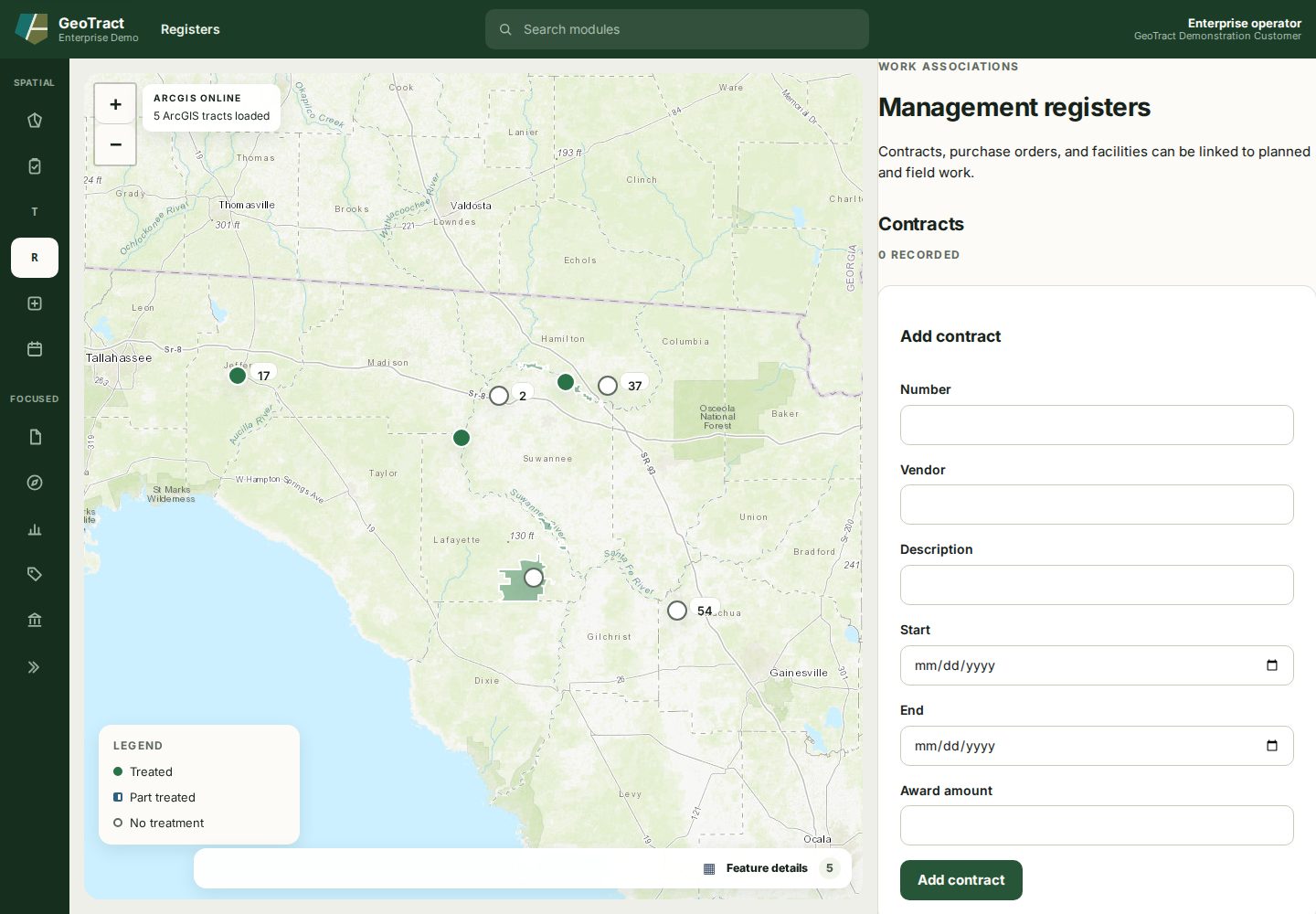The image size is (1316, 914).
Task: Open the polygon-shaped spatial icon in sidebar
Action: [x=35, y=121]
